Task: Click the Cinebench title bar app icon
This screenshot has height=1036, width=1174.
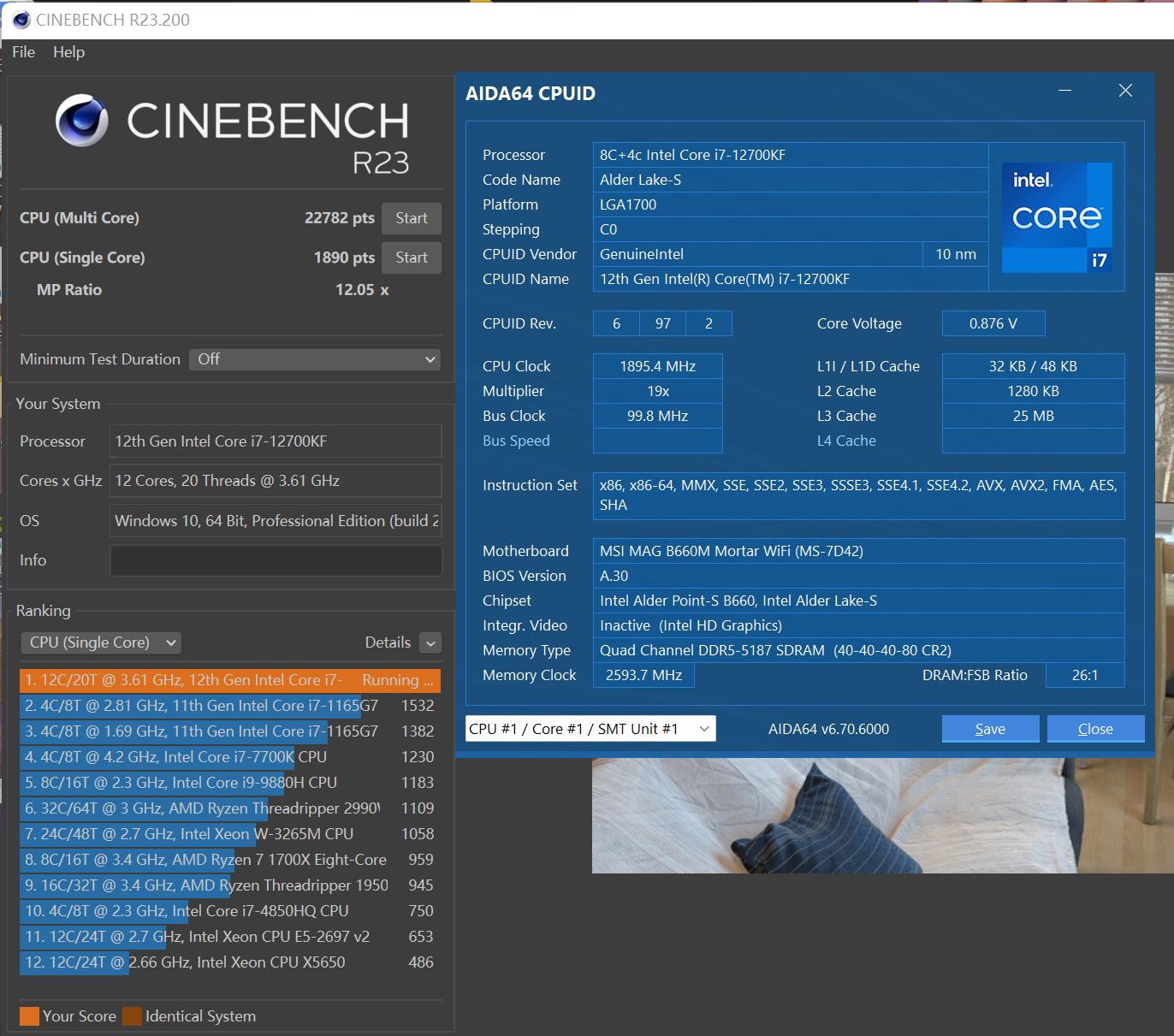Action: tap(21, 20)
